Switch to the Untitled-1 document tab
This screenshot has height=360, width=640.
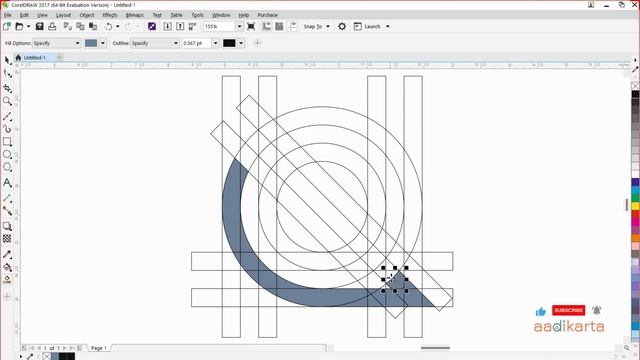(x=34, y=58)
